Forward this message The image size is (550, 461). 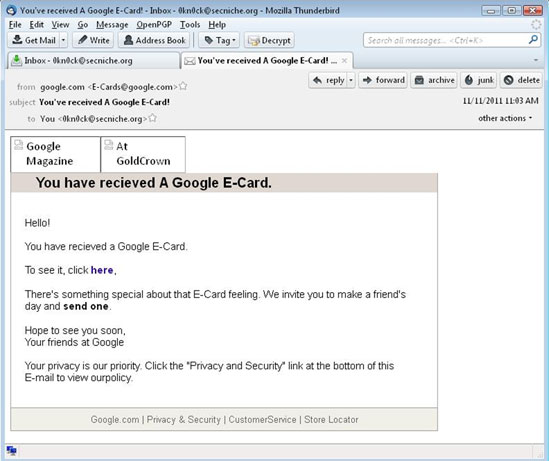click(x=383, y=80)
